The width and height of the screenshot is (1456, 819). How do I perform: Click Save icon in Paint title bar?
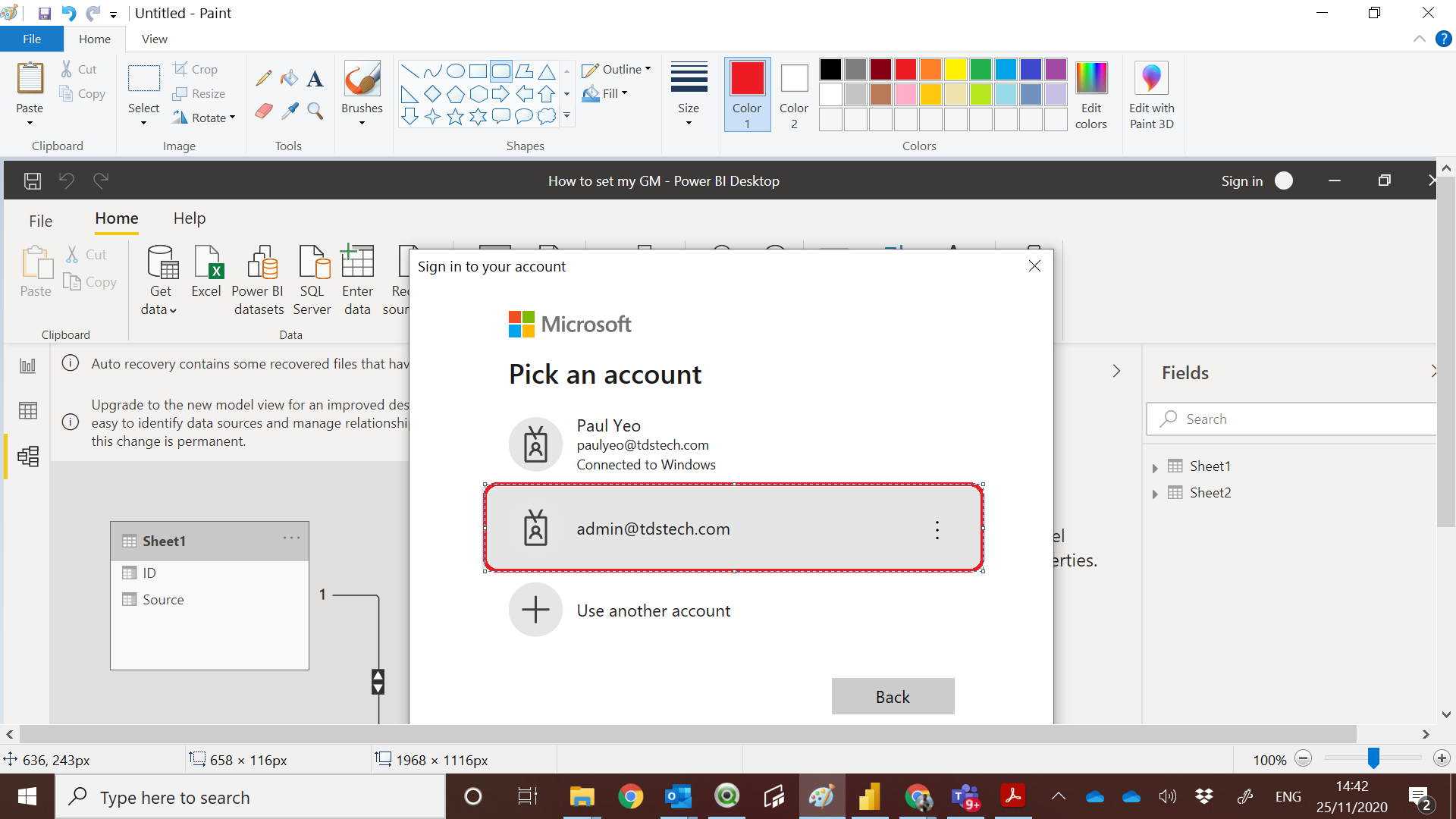(44, 13)
